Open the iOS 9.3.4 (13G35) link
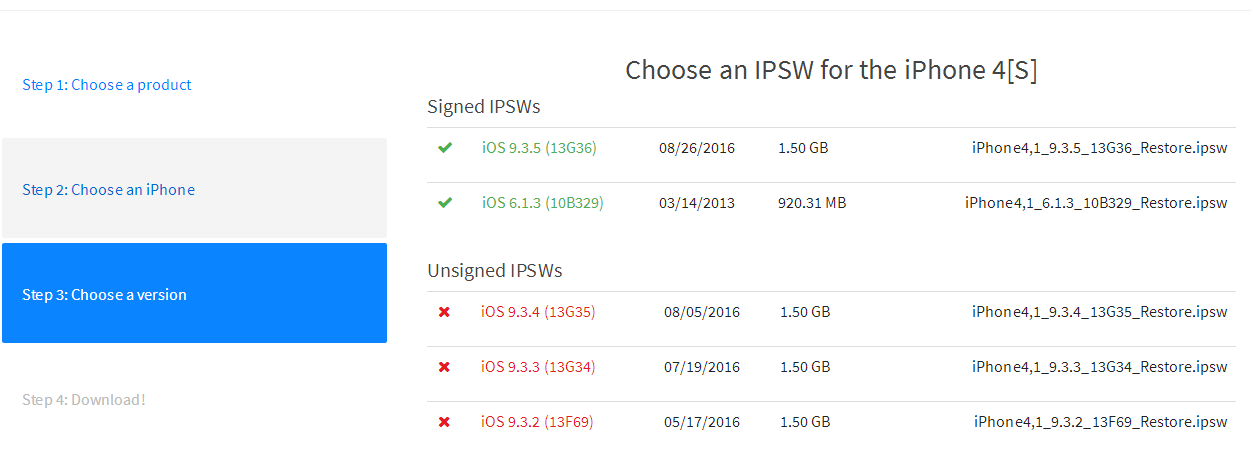1253x455 pixels. (x=538, y=312)
